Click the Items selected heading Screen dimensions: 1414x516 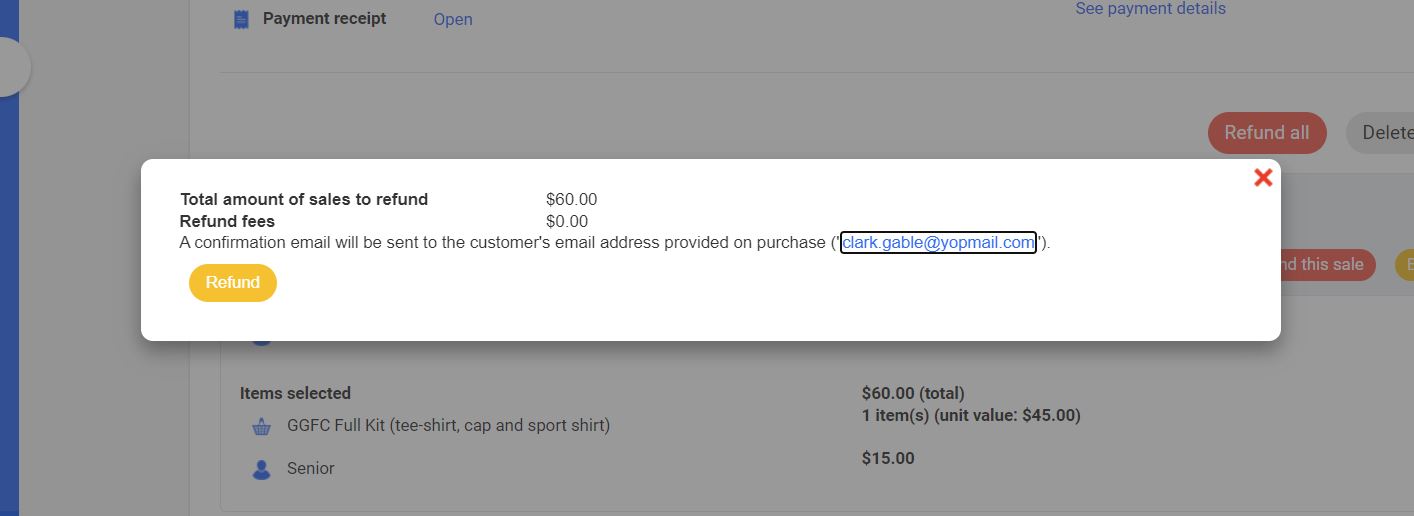[295, 393]
